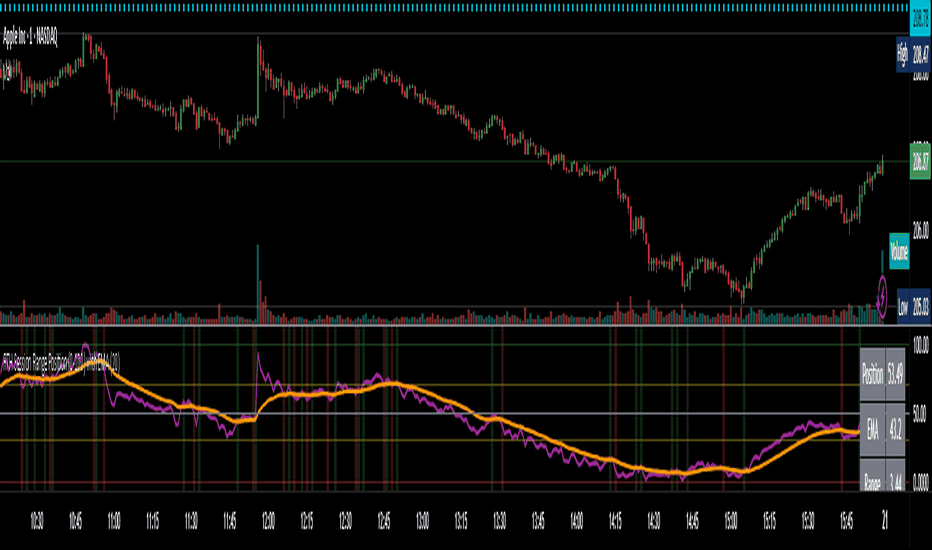Click the 13:15 time axis label

461,521
